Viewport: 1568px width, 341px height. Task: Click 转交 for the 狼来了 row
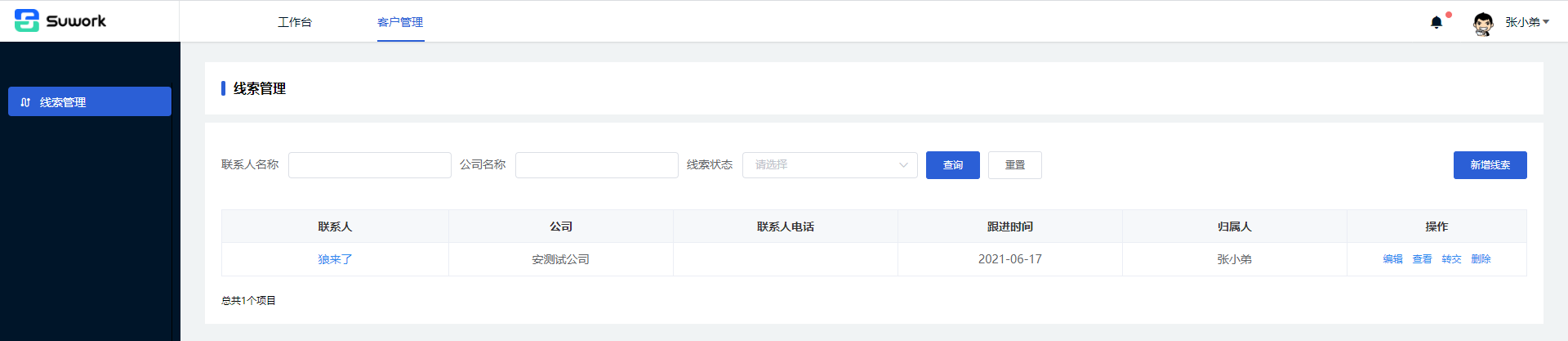(x=1452, y=259)
